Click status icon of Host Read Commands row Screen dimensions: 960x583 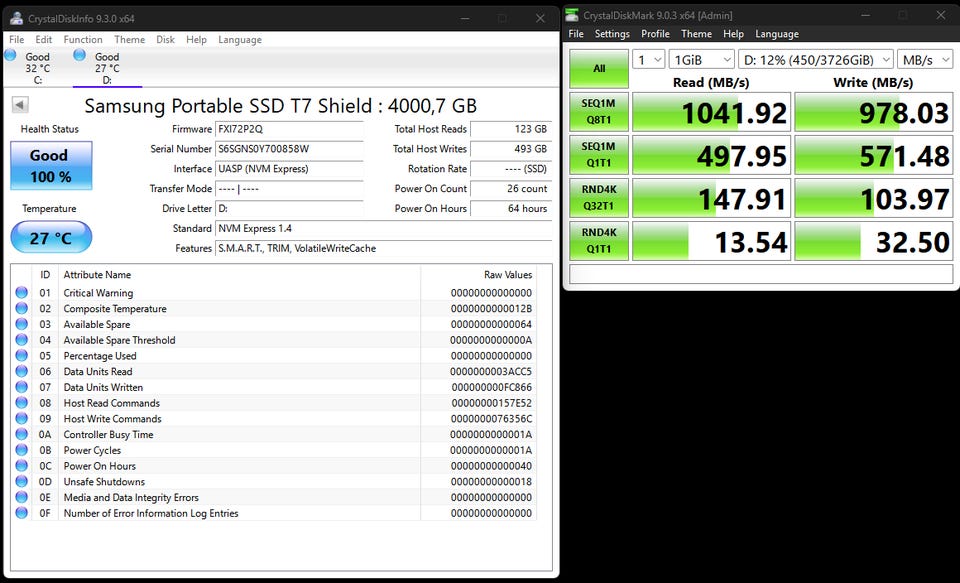click(x=21, y=403)
